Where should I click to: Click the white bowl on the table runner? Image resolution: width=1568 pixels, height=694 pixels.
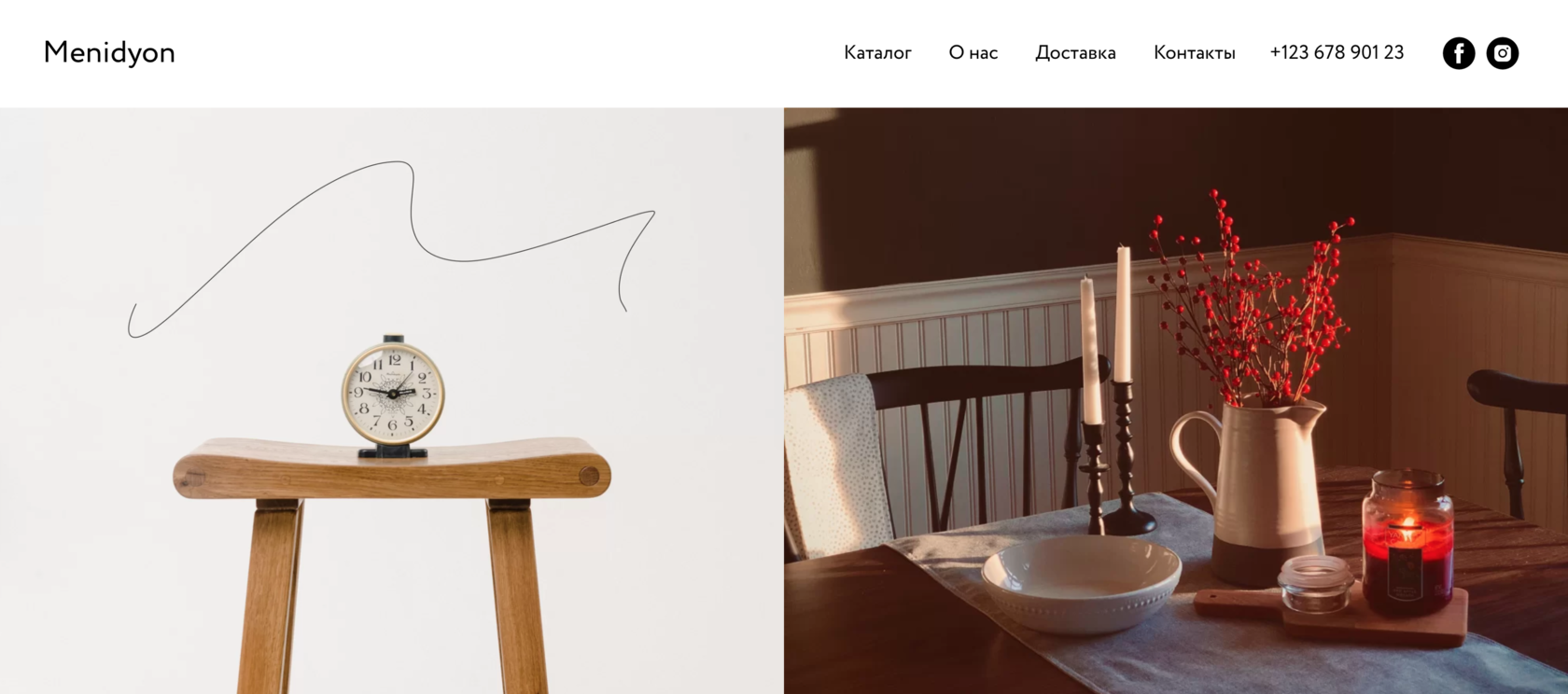click(1082, 583)
